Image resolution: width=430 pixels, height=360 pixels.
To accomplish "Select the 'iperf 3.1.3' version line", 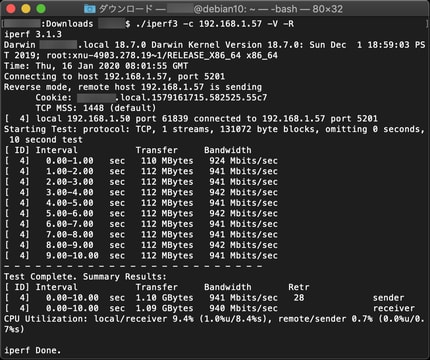I will (33, 34).
